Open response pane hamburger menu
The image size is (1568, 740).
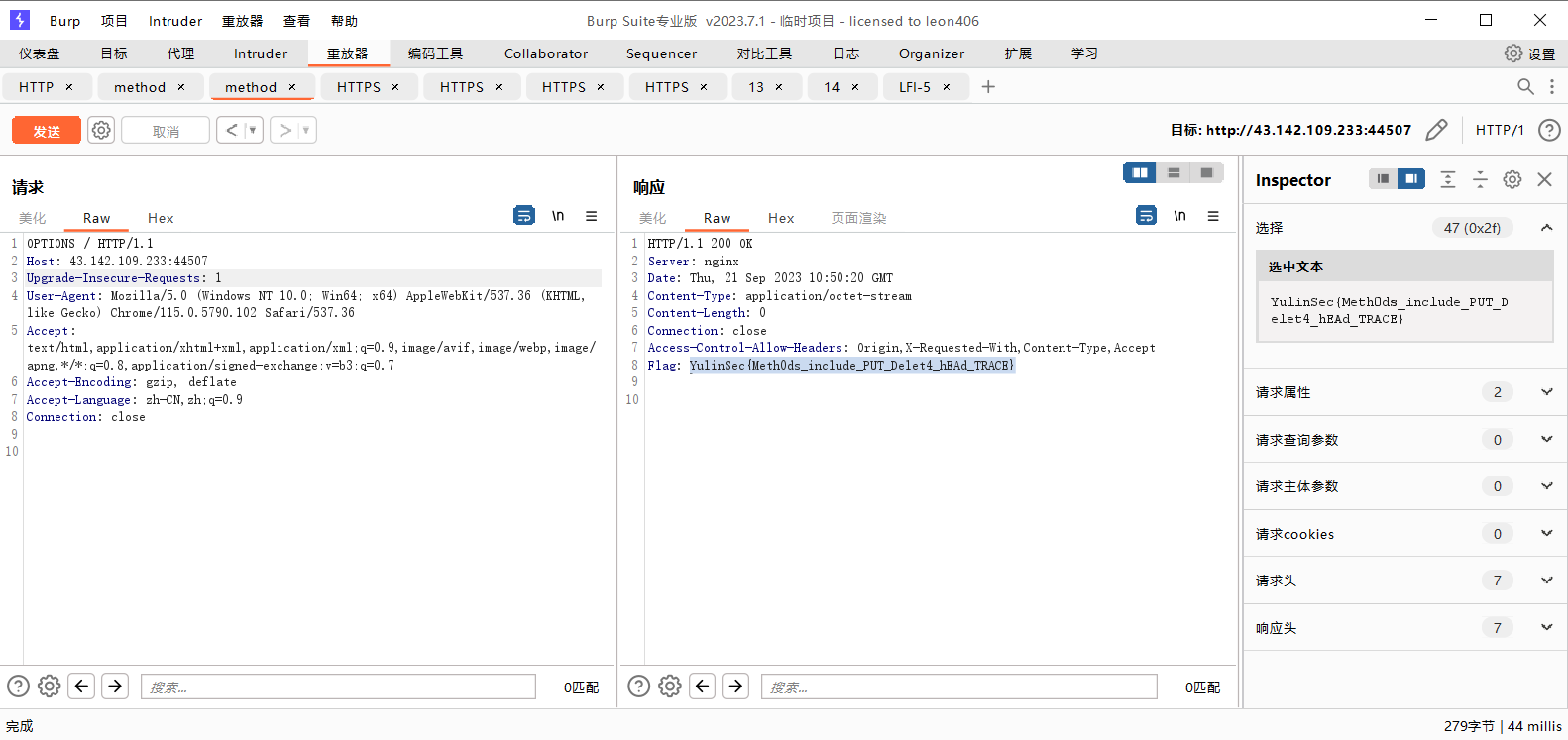[x=1212, y=215]
